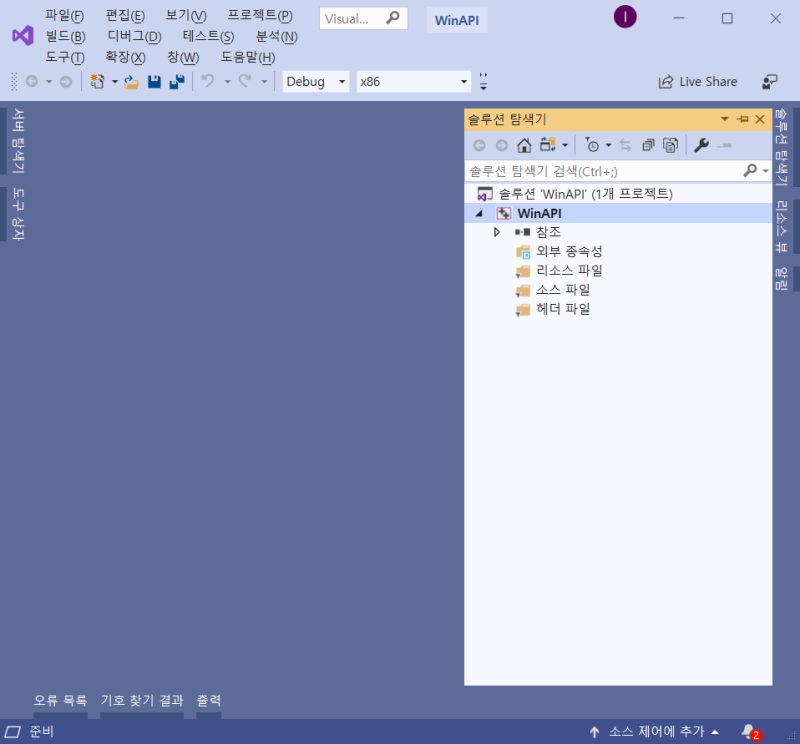800x744 pixels.
Task: Click the Navigate Backward toolbar arrow
Action: point(32,82)
